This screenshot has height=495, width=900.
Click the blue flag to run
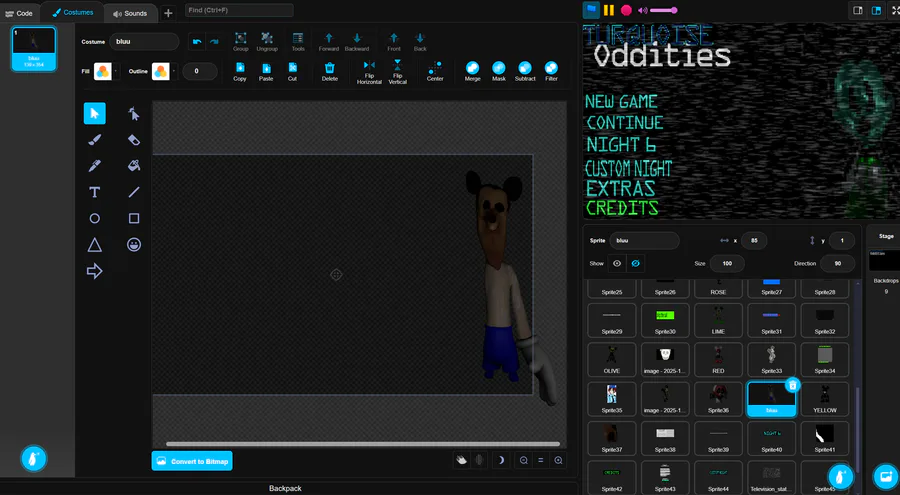[591, 10]
